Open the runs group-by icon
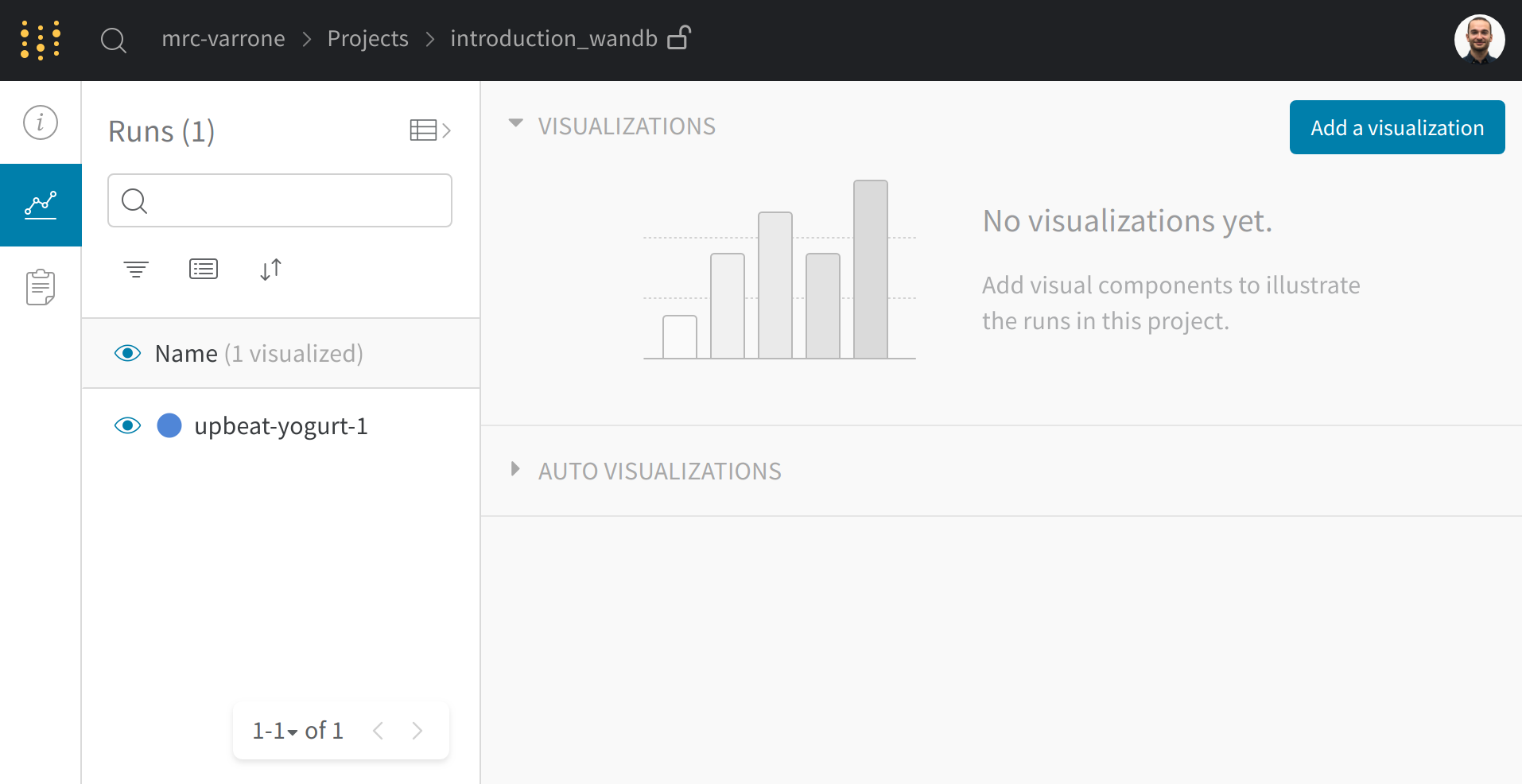The width and height of the screenshot is (1522, 784). tap(204, 270)
